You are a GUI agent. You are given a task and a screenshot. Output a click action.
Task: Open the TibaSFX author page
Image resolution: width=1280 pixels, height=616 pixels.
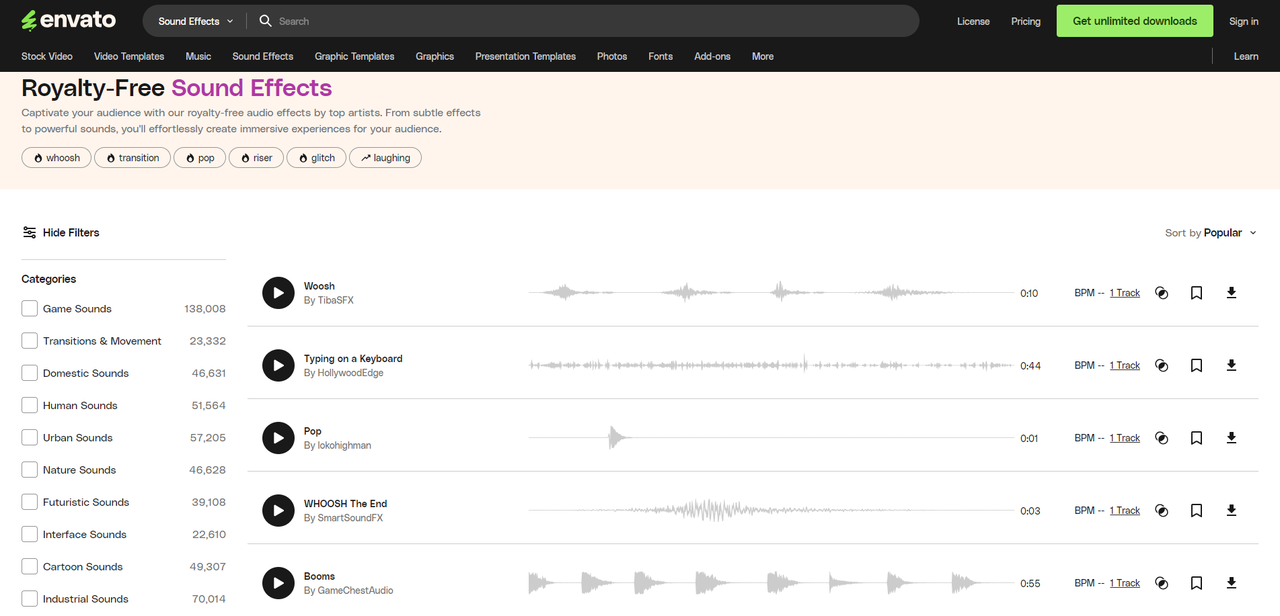coord(335,300)
